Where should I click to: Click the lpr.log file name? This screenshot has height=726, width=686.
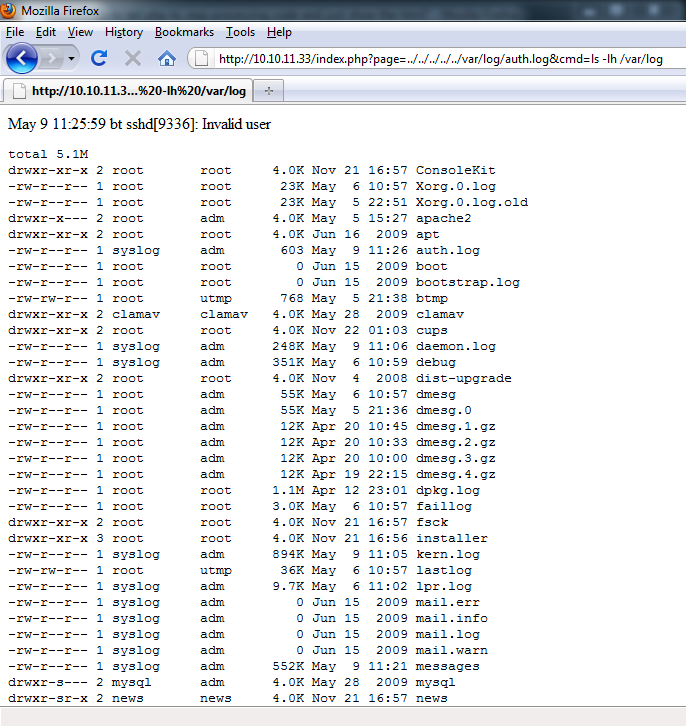[x=443, y=587]
